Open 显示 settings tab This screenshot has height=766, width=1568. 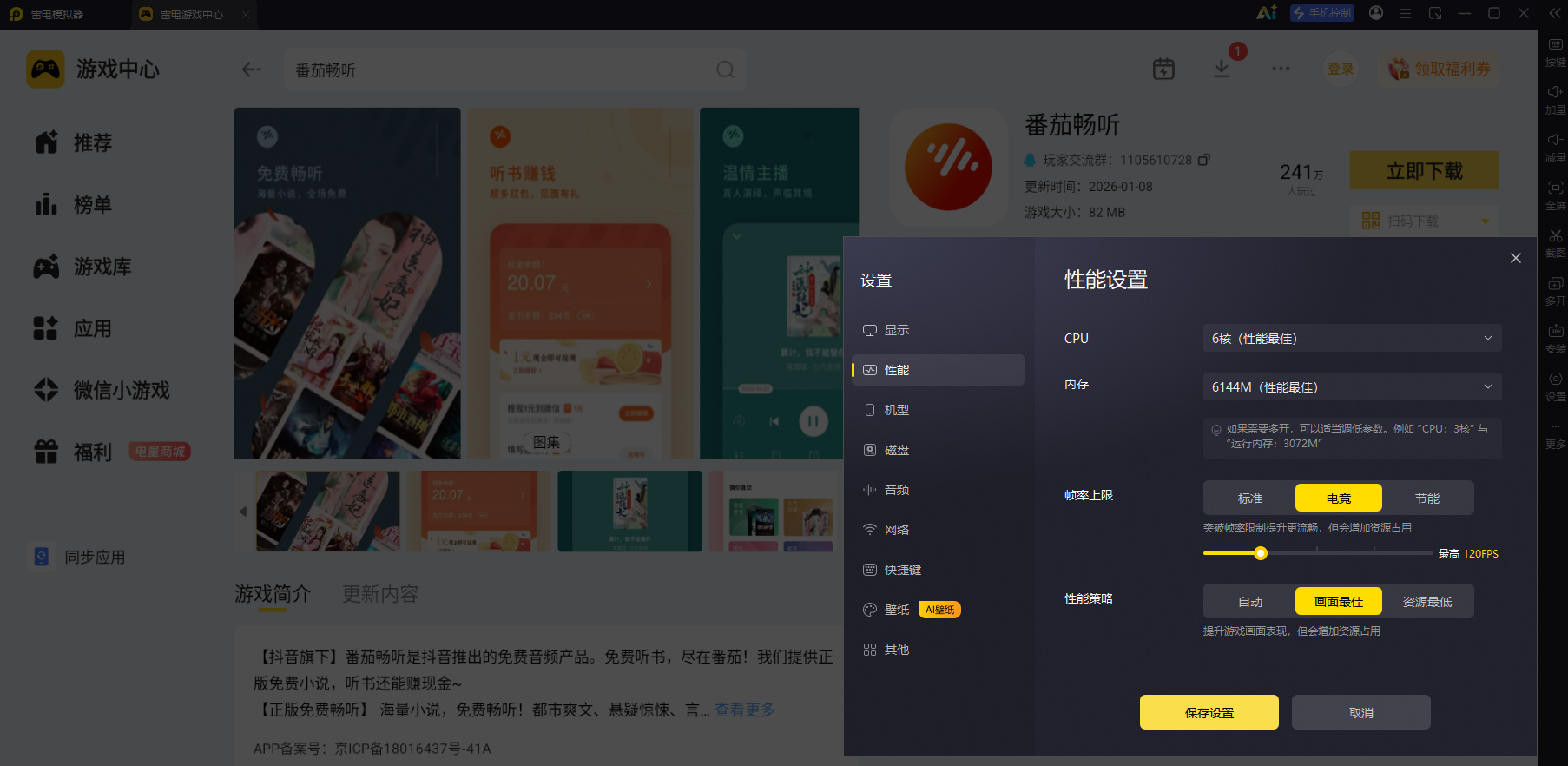coord(939,330)
